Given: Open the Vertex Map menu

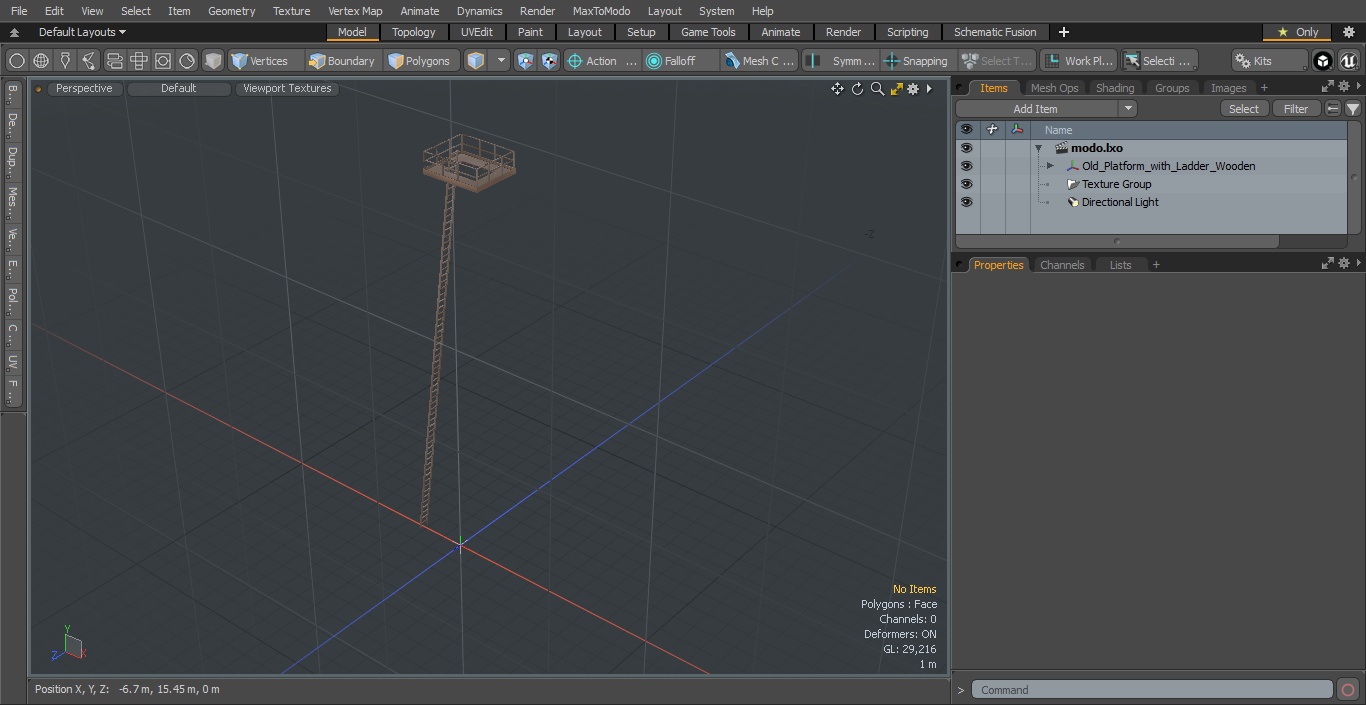Looking at the screenshot, I should click(x=355, y=11).
